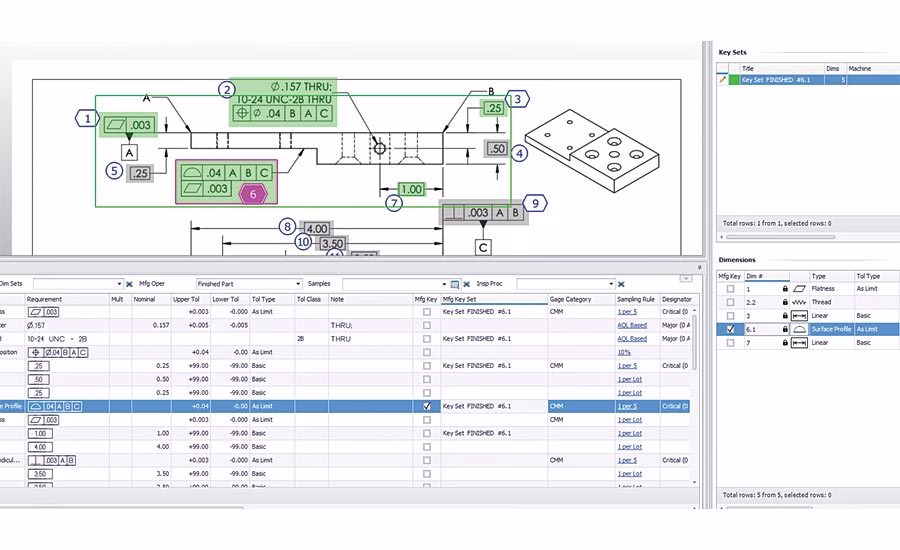Check the Mfg Key box for Dim 7
This screenshot has width=900, height=550.
pyautogui.click(x=730, y=343)
